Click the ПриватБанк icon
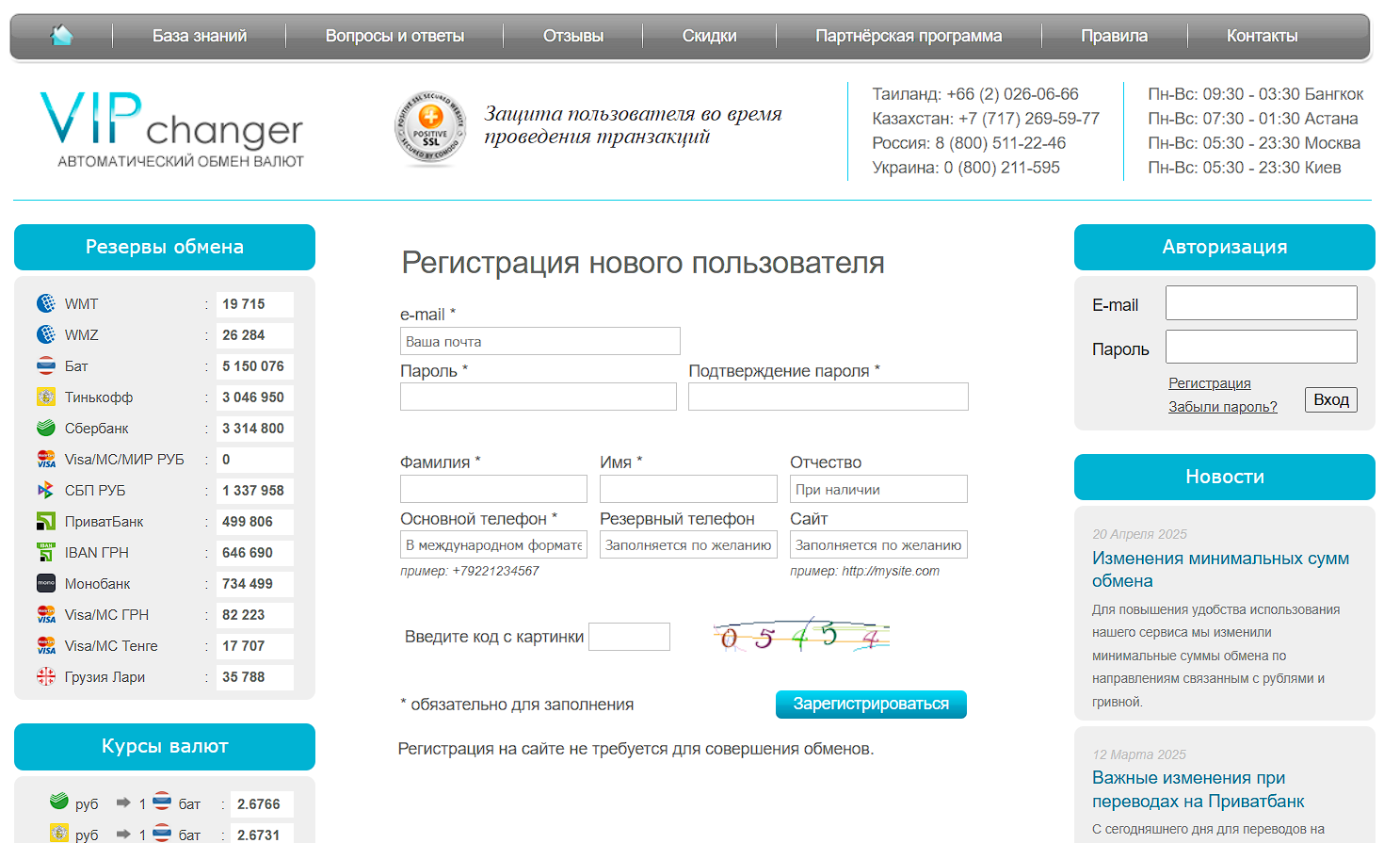Screen dimensions: 1400x843 pyautogui.click(x=46, y=521)
